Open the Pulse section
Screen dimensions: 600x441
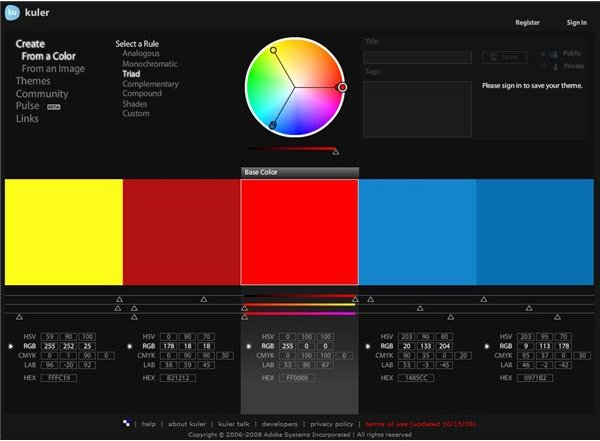(27, 106)
